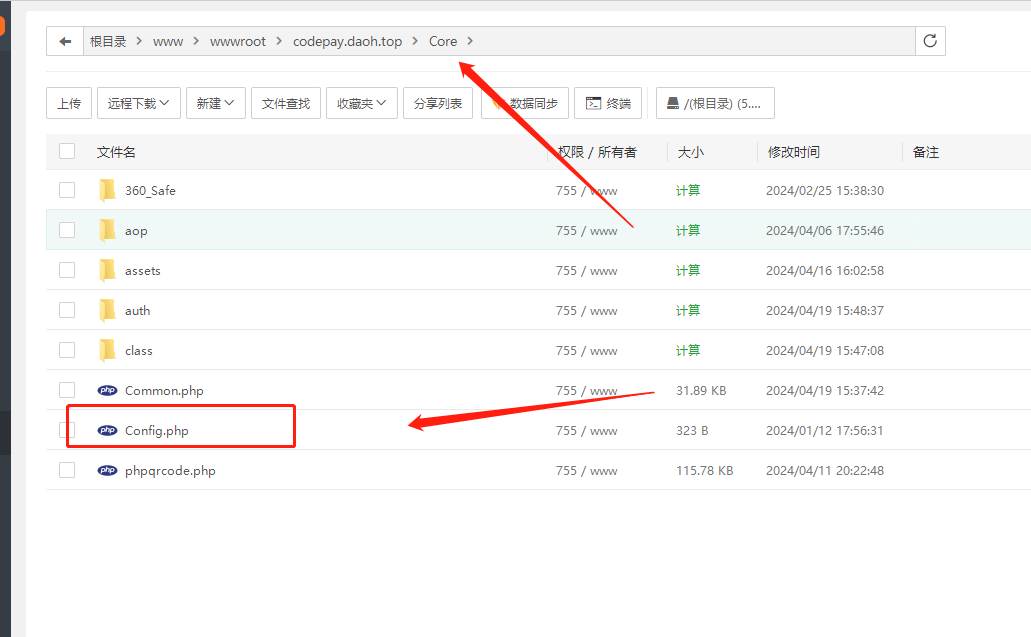
Task: Calculate size of the auth folder
Action: (688, 311)
